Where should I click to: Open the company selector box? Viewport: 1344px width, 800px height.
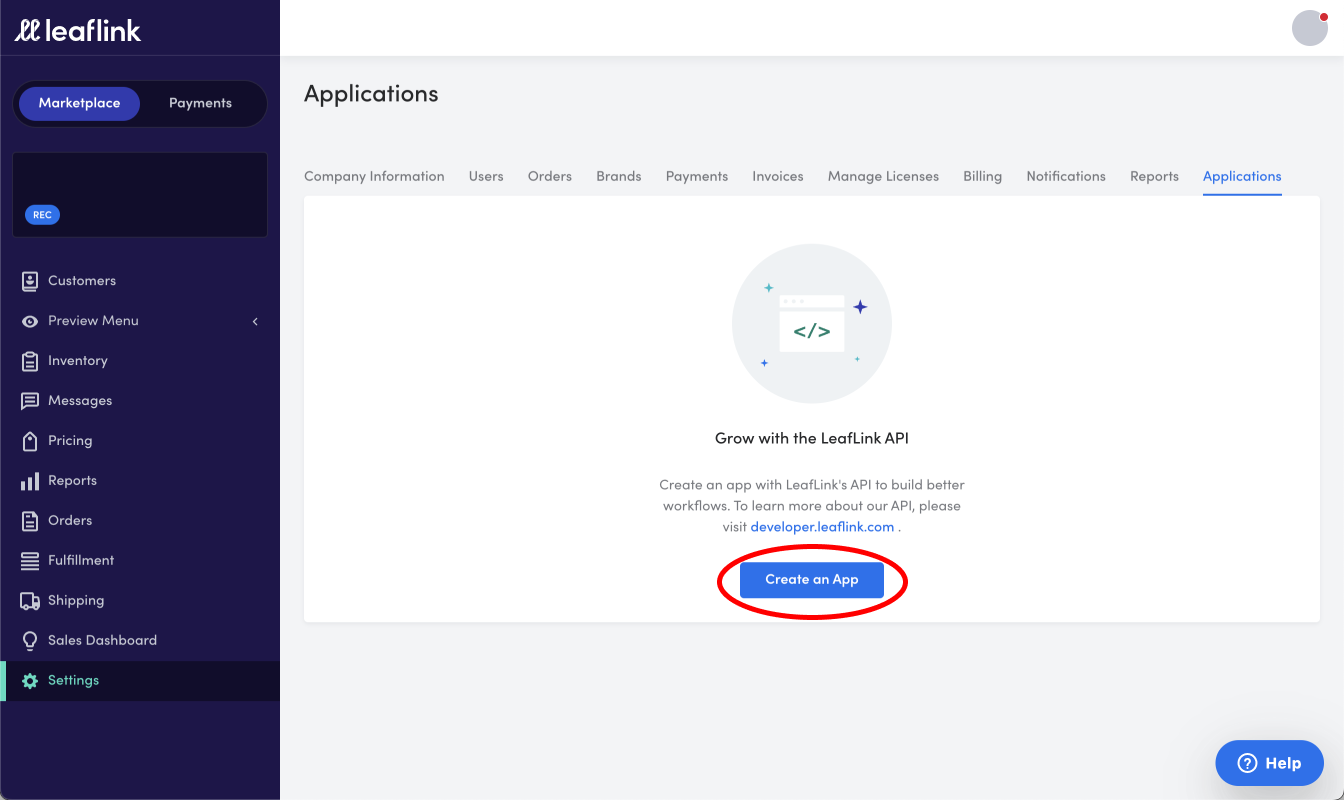point(140,195)
